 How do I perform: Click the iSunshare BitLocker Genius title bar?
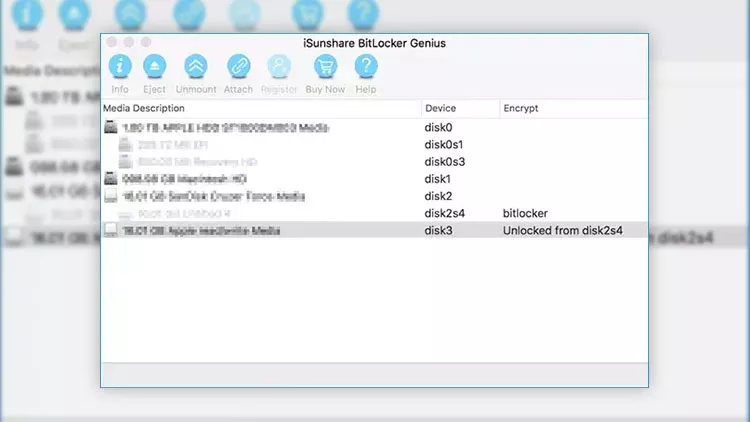375,43
